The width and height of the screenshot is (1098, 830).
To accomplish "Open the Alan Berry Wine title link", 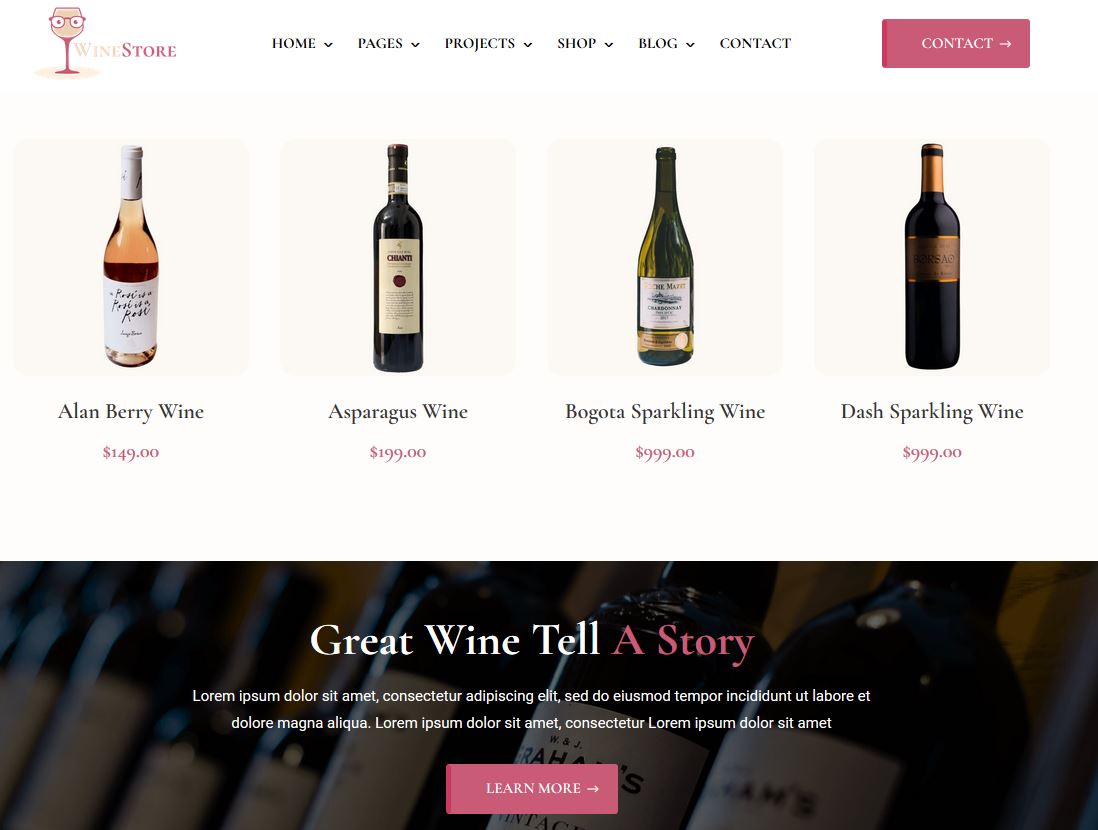I will pos(131,412).
